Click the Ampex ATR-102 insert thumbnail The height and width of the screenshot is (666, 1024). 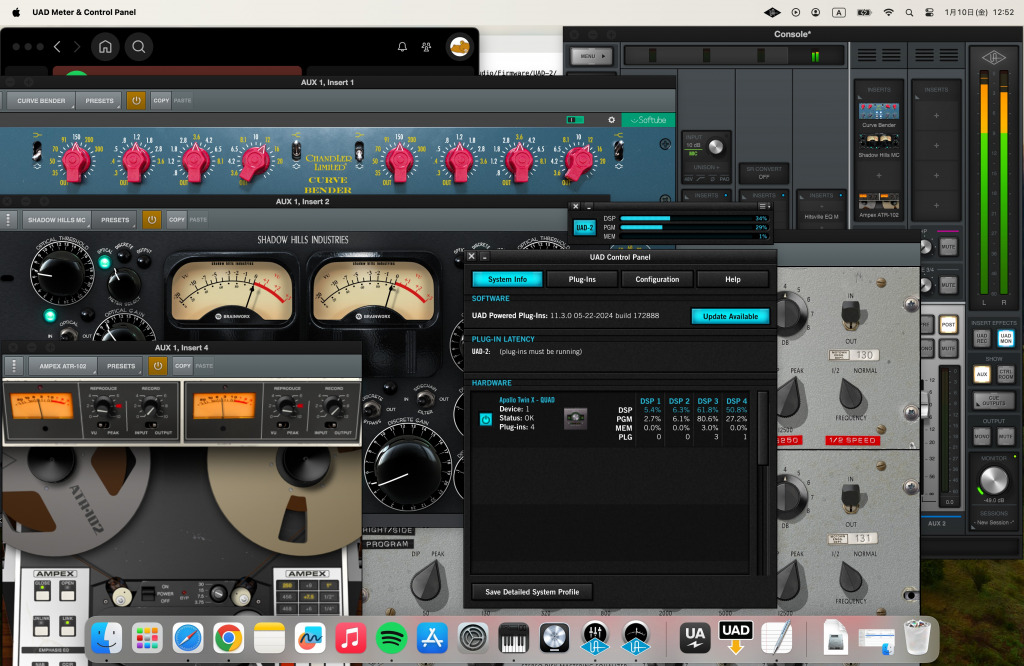(879, 202)
